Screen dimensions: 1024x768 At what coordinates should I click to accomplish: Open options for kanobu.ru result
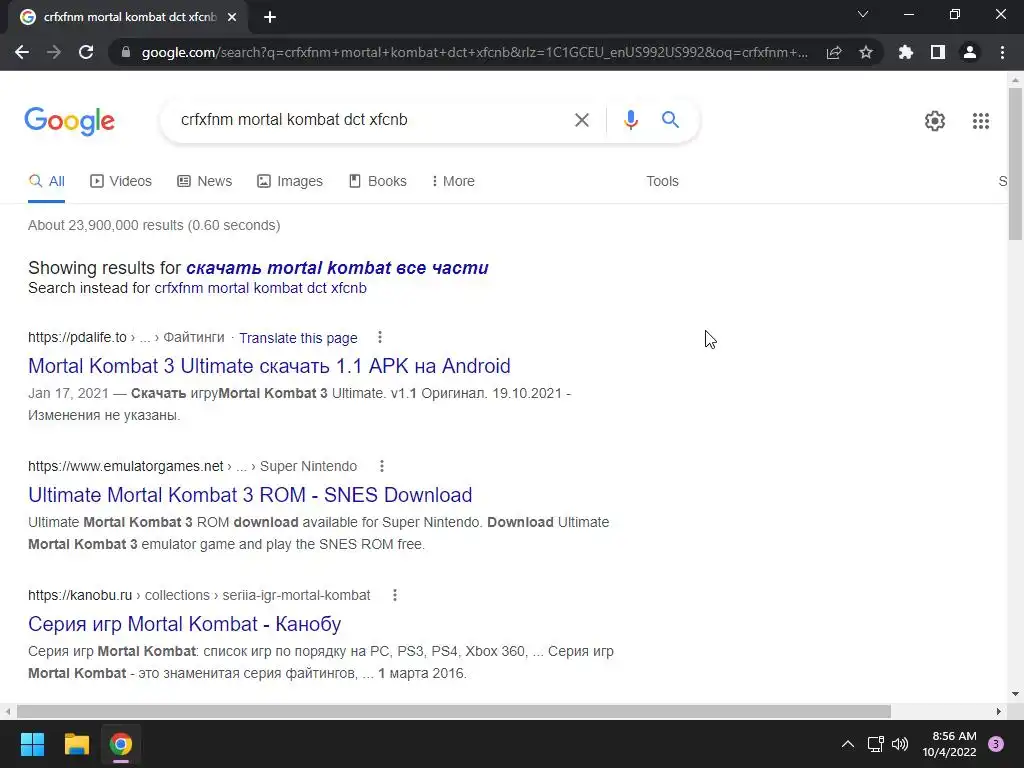coord(394,595)
